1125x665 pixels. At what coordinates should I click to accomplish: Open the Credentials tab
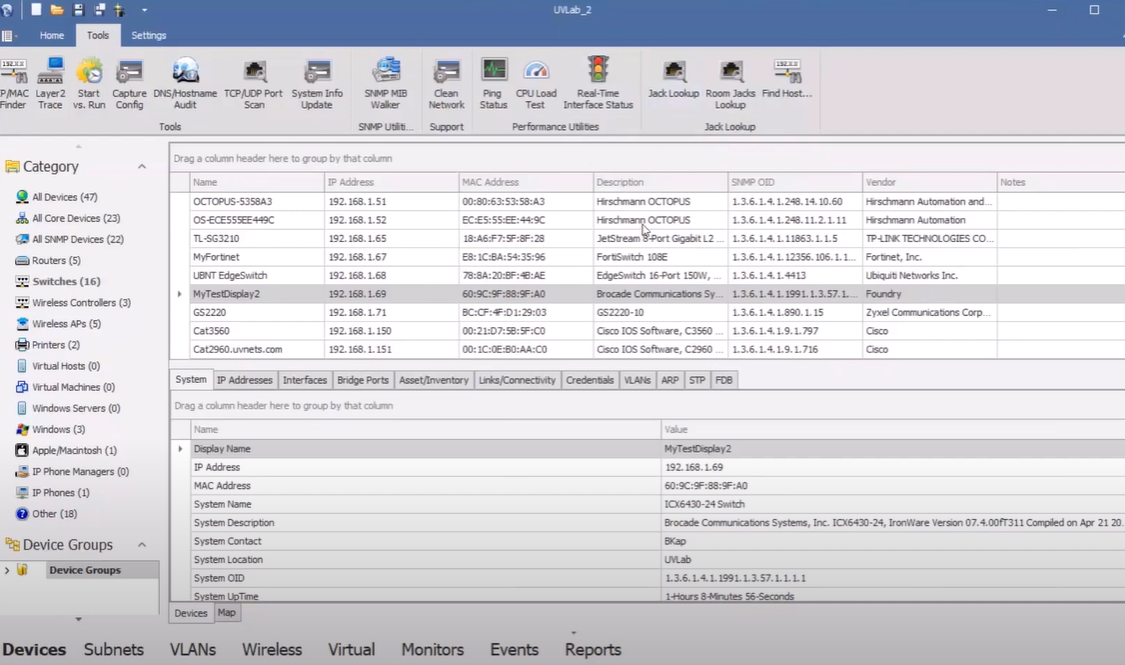(590, 380)
